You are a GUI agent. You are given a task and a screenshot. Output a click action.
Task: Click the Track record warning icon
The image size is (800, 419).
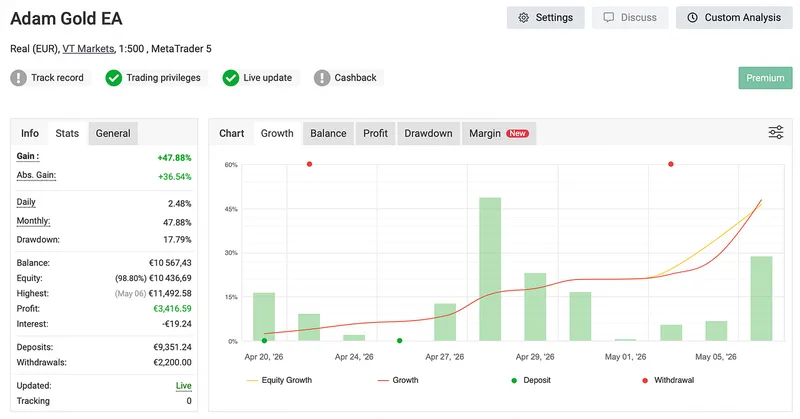[19, 78]
